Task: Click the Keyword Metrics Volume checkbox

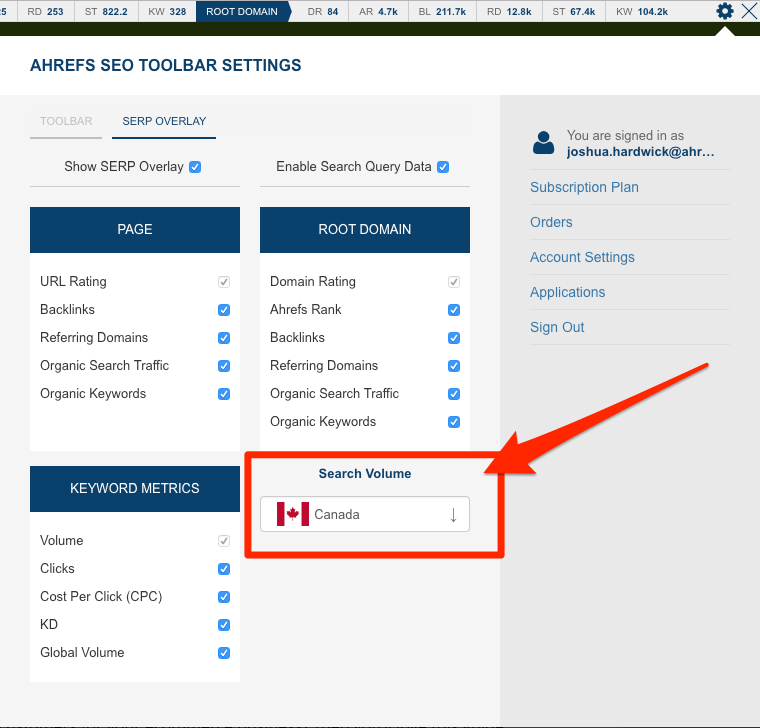Action: [x=224, y=541]
